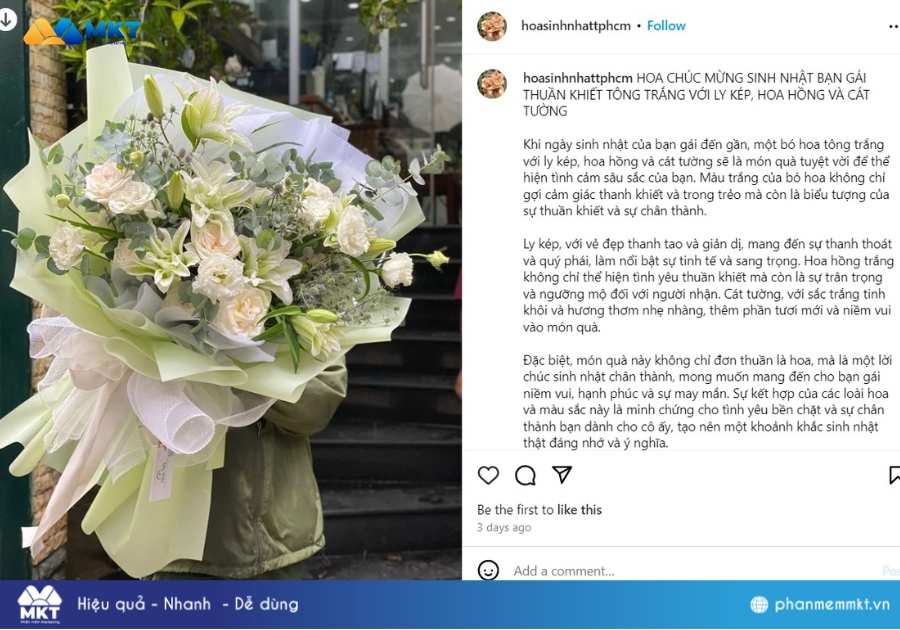
Task: Click the white flower bouquet photo
Action: 231,290
